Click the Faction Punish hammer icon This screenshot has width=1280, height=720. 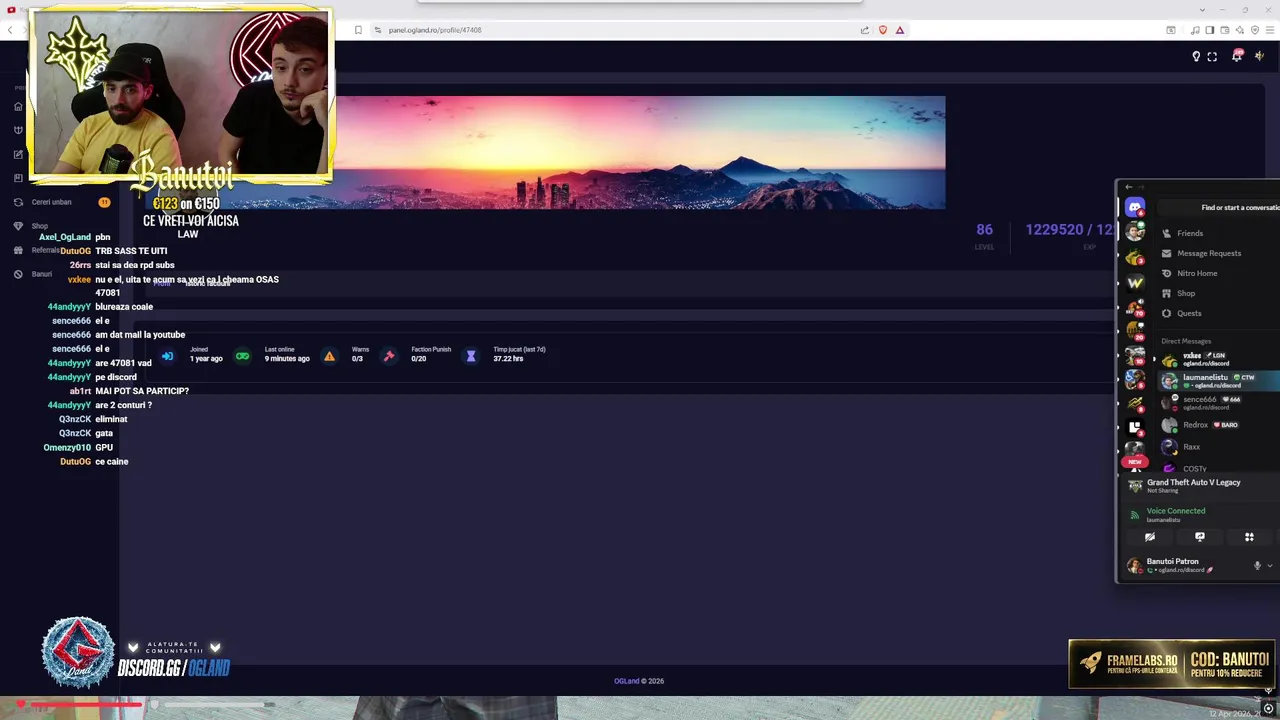click(389, 356)
